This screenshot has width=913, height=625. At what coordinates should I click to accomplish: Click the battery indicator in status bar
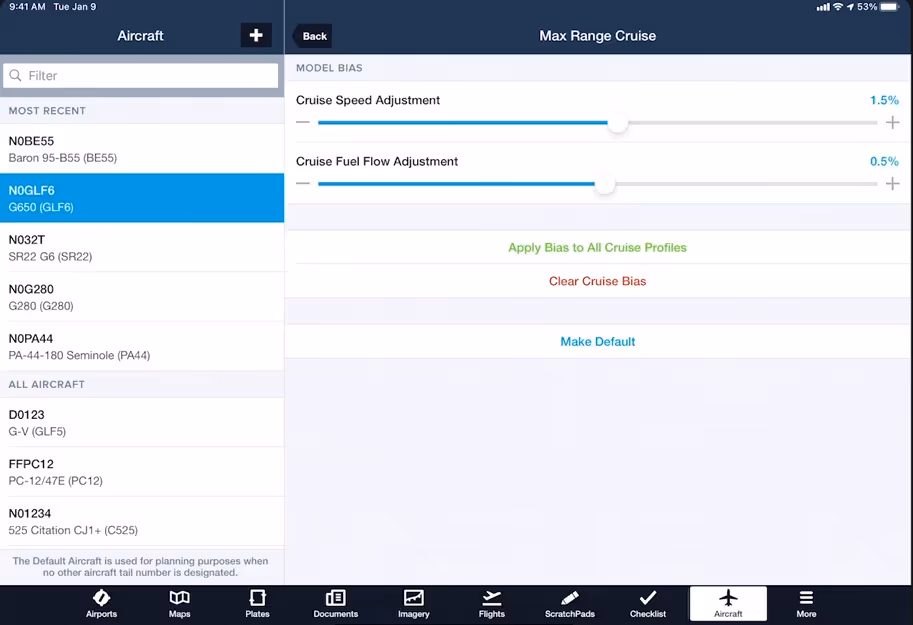[x=890, y=7]
